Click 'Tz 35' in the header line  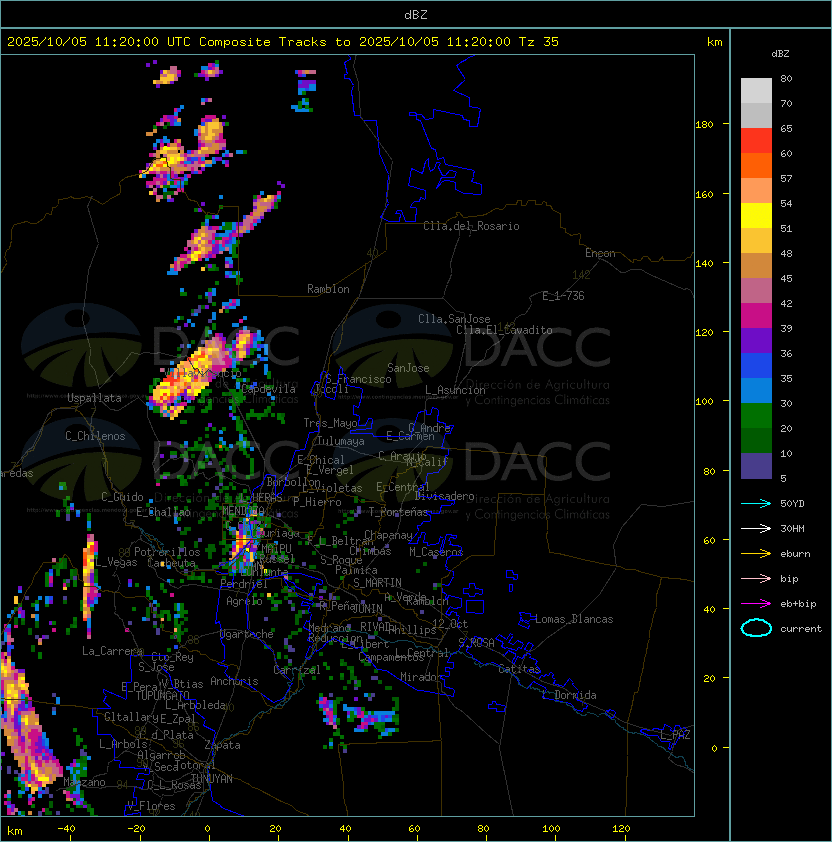(539, 42)
